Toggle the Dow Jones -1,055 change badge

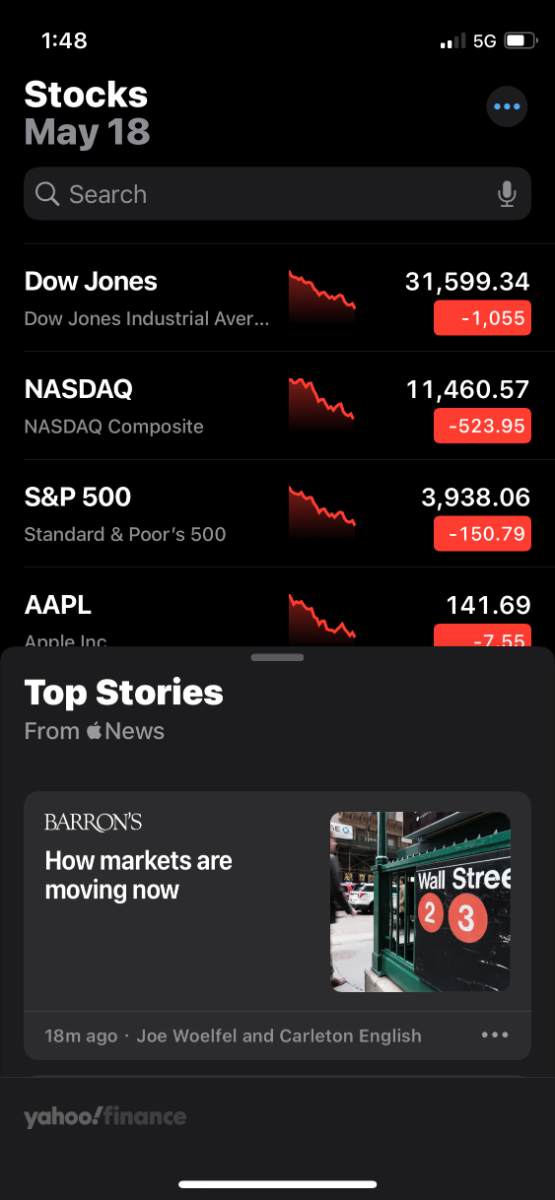click(482, 318)
